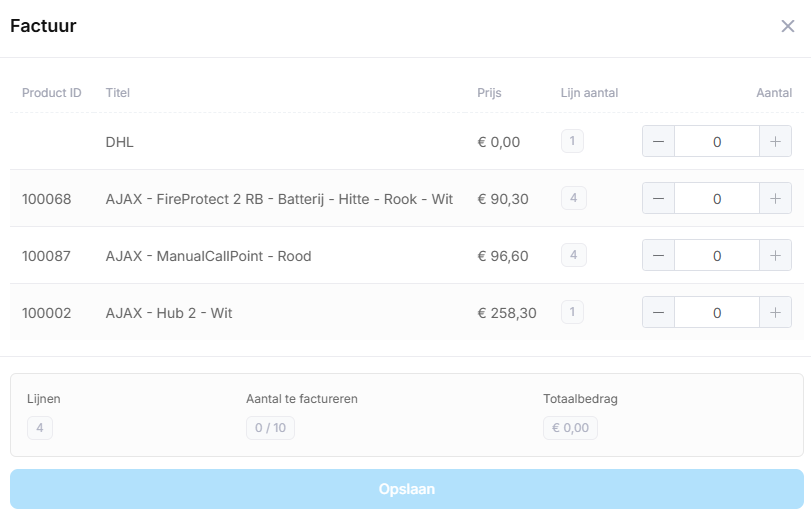This screenshot has height=517, width=811.
Task: Click the Hub 2 quantity input
Action: point(716,313)
